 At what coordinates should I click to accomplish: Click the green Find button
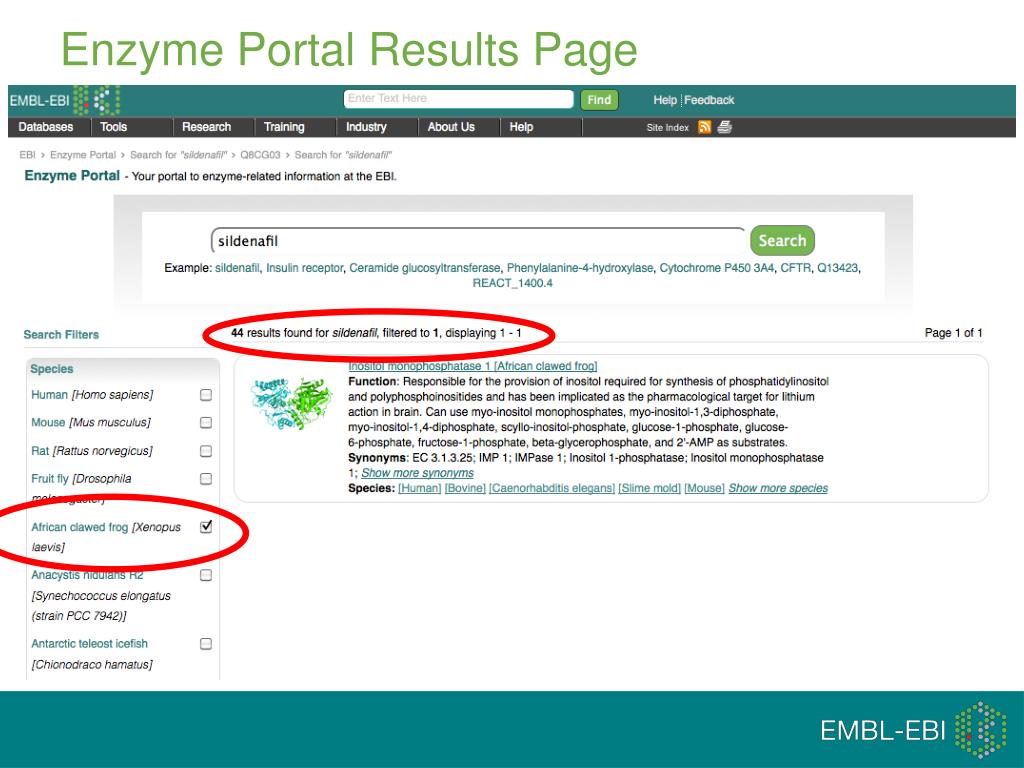(599, 100)
